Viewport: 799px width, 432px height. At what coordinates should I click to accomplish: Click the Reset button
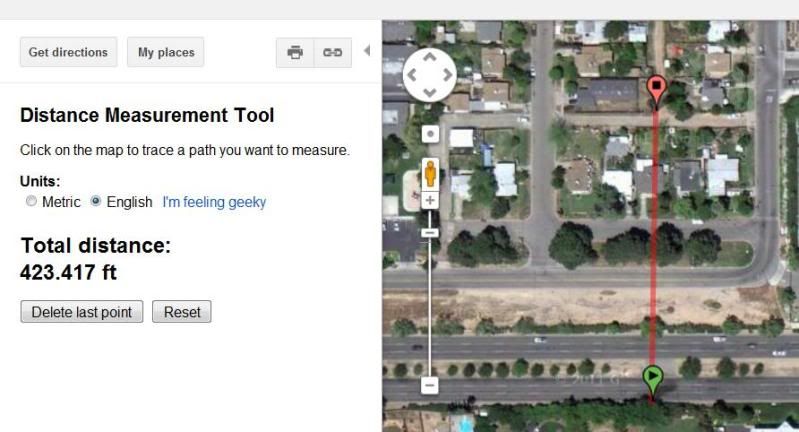click(182, 312)
